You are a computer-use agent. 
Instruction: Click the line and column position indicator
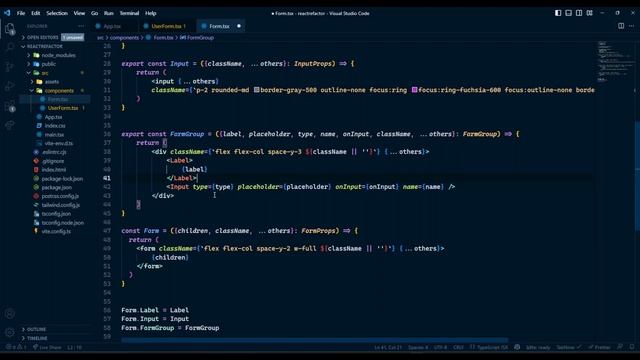(x=388, y=347)
